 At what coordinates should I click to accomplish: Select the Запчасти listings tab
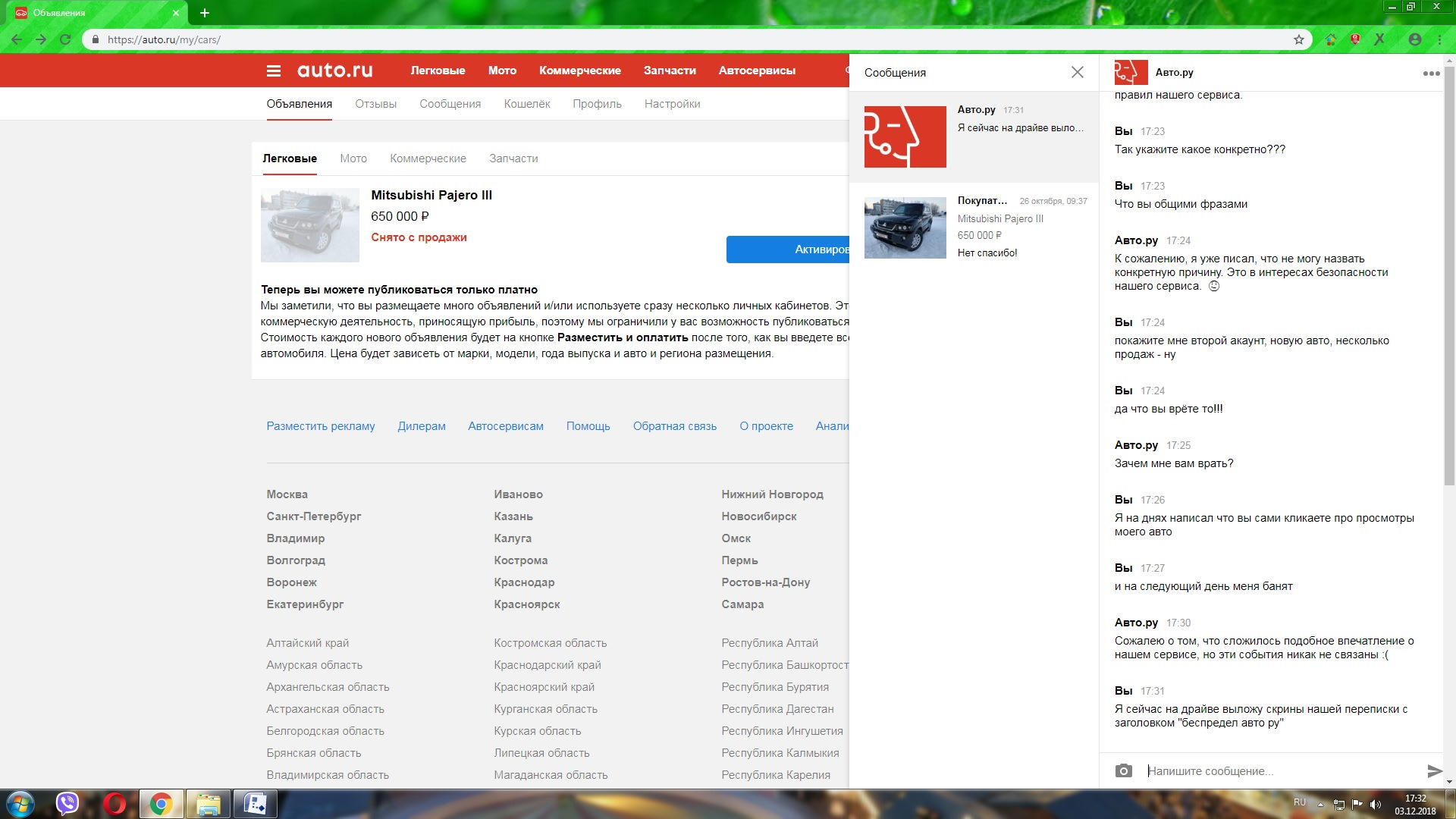pos(513,158)
